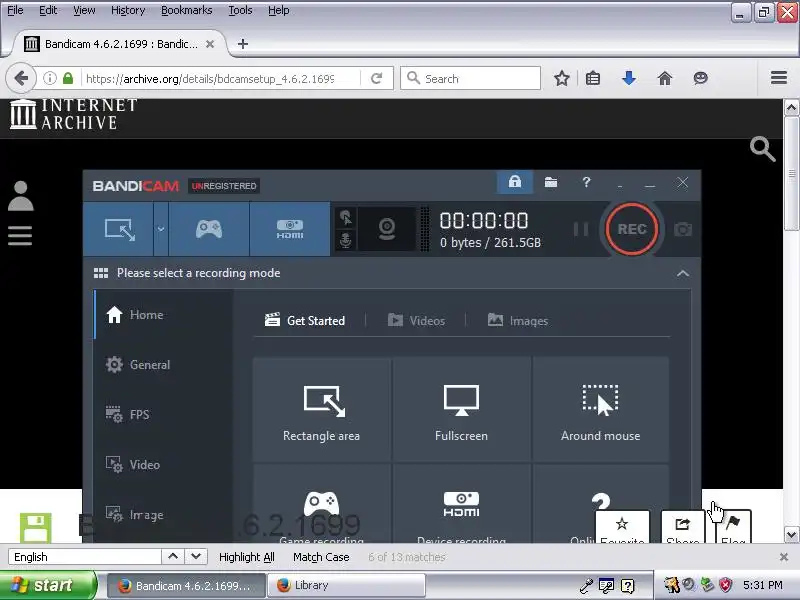Image resolution: width=800 pixels, height=600 pixels.
Task: Click the Flag button
Action: (x=733, y=527)
